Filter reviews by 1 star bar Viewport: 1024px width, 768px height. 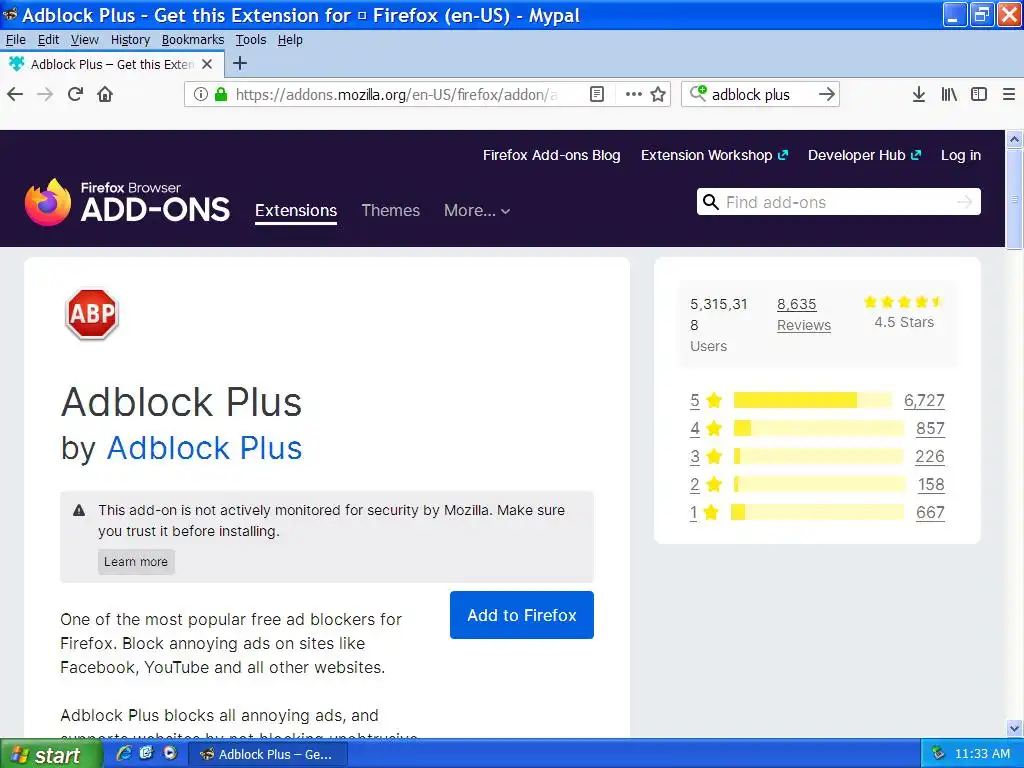[x=817, y=513]
